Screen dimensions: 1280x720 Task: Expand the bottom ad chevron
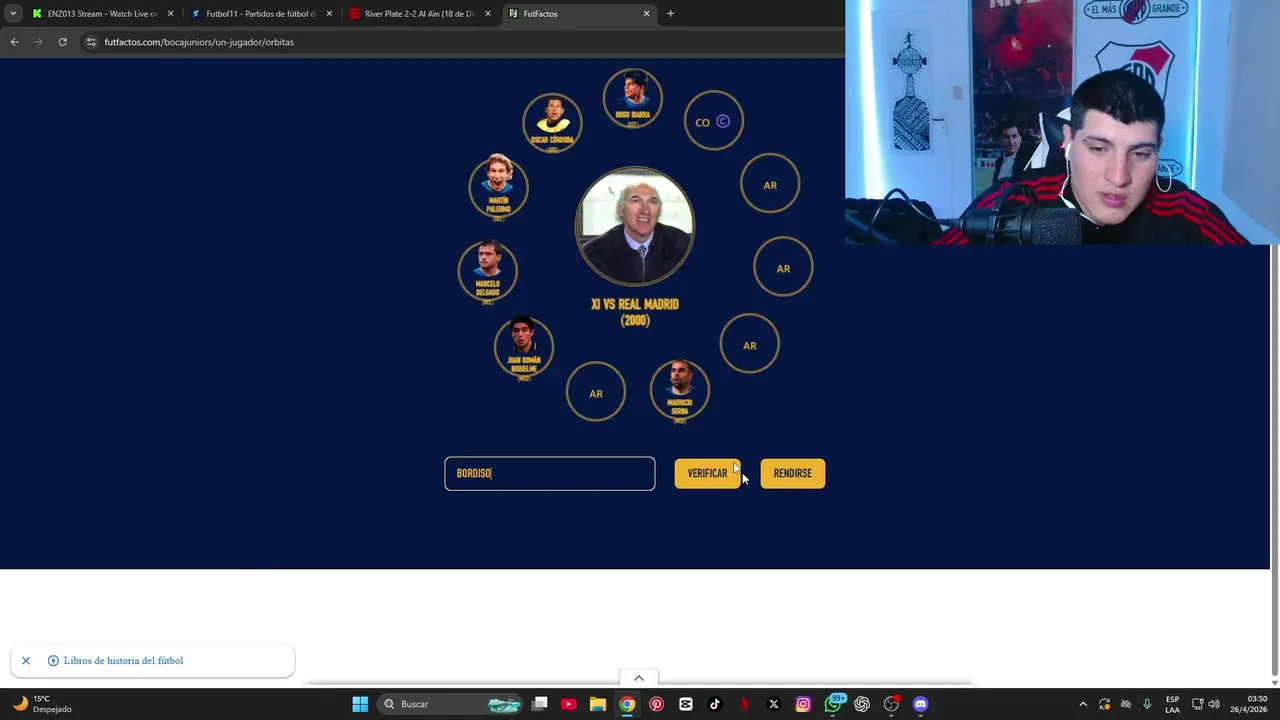point(638,678)
